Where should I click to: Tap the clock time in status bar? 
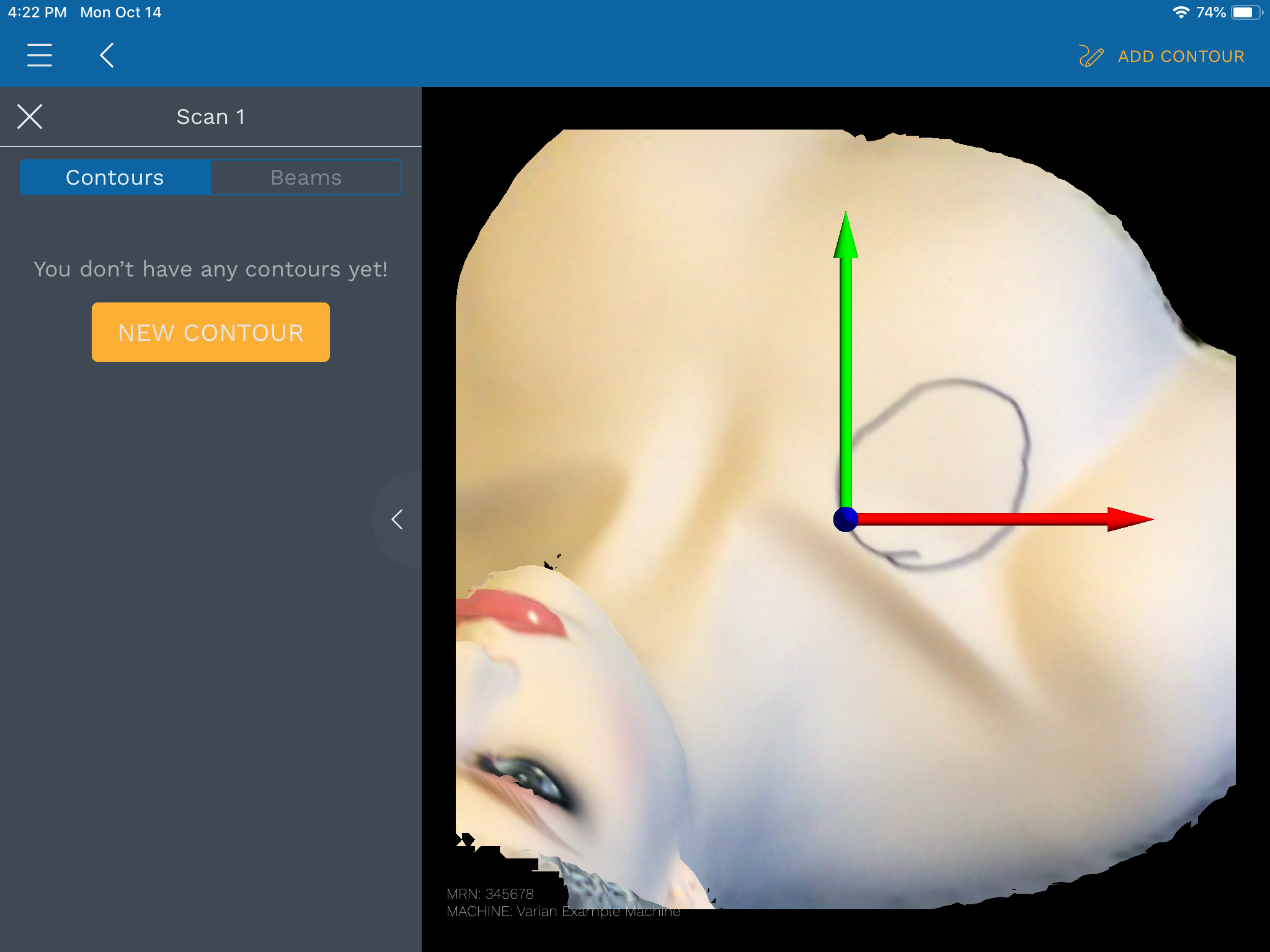tap(37, 12)
